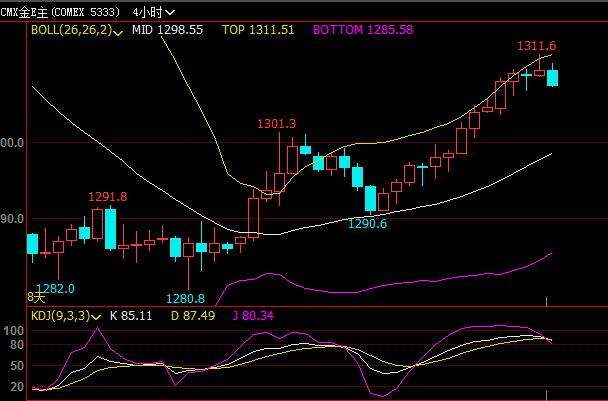Click the KDJ axis label 20

coord(17,387)
